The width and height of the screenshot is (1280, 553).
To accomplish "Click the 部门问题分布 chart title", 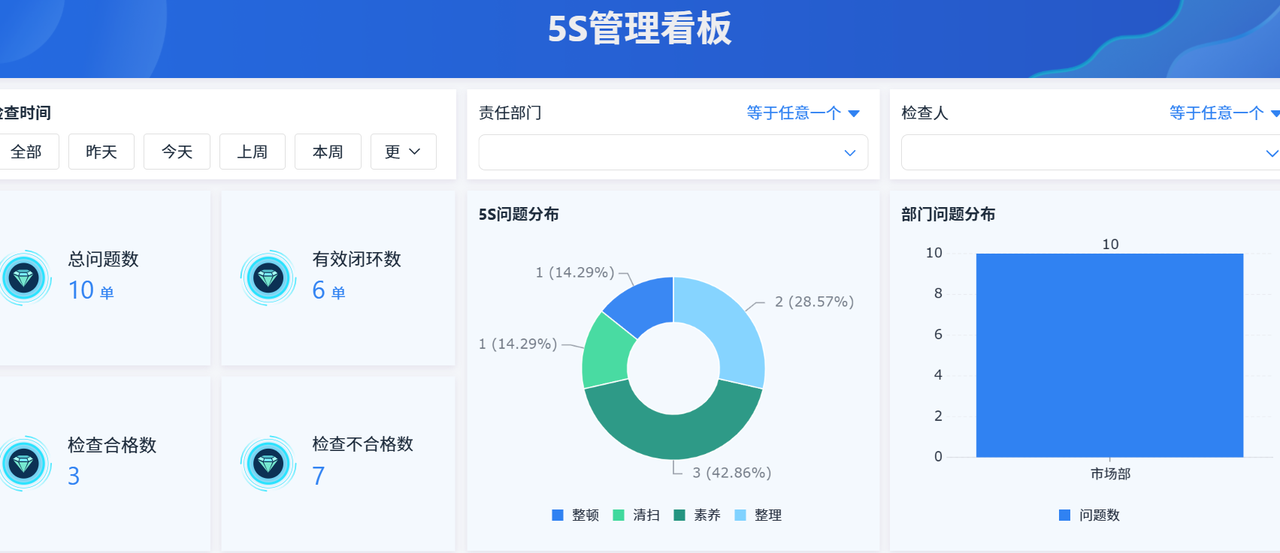I will [x=948, y=214].
